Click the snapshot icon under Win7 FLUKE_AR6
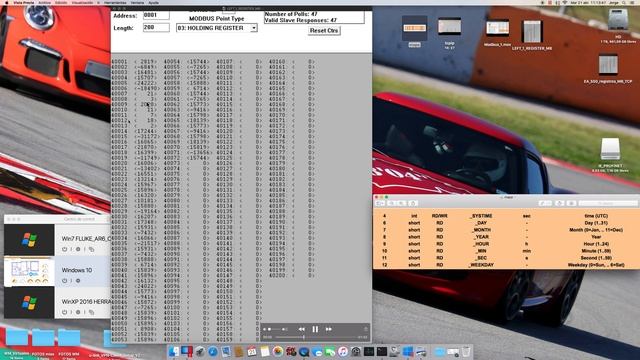This screenshot has width=640, height=360. point(91,249)
